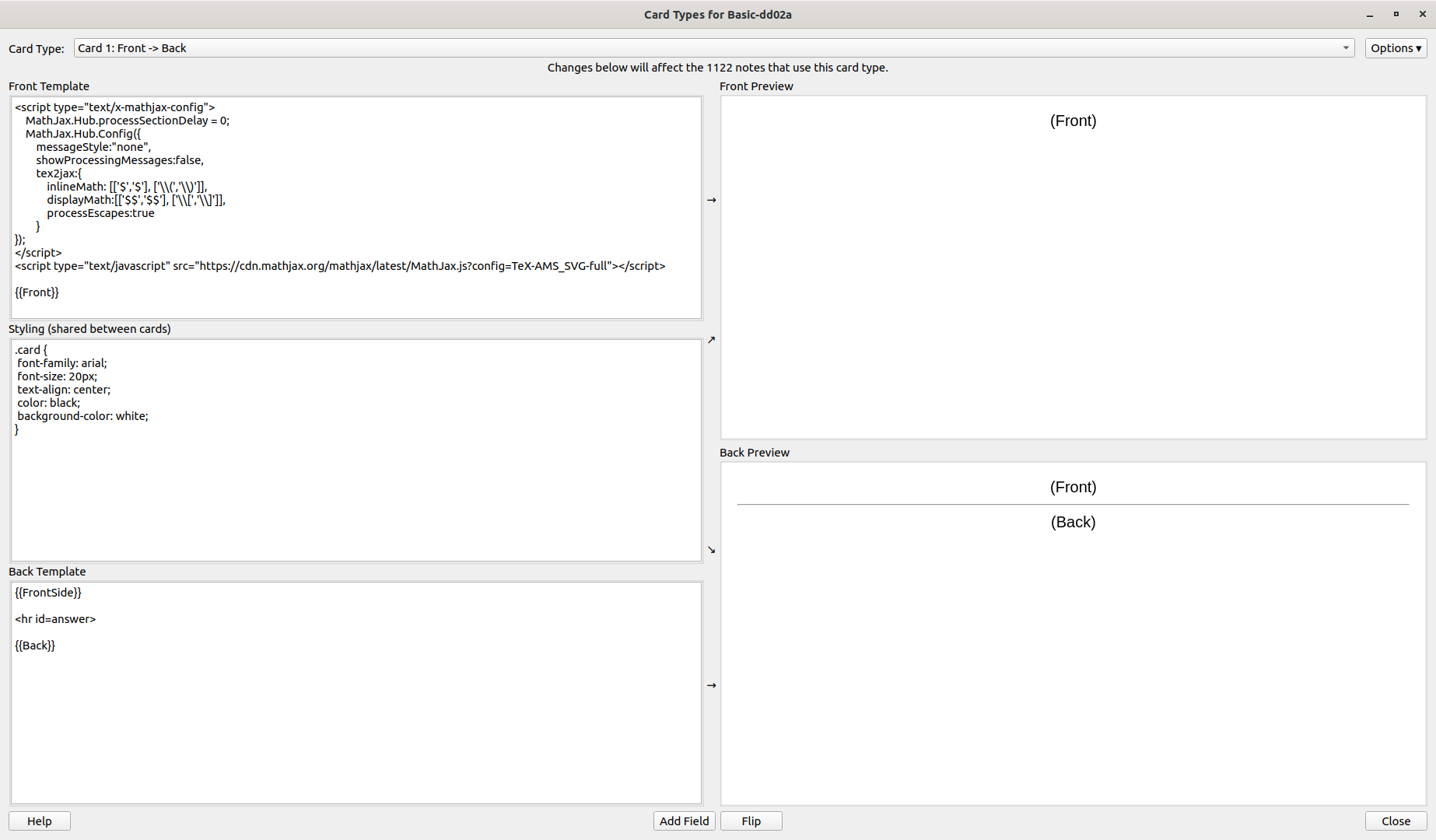Click the {{FrontSide}} line in Back Template
Viewport: 1436px width, 840px height.
47,592
